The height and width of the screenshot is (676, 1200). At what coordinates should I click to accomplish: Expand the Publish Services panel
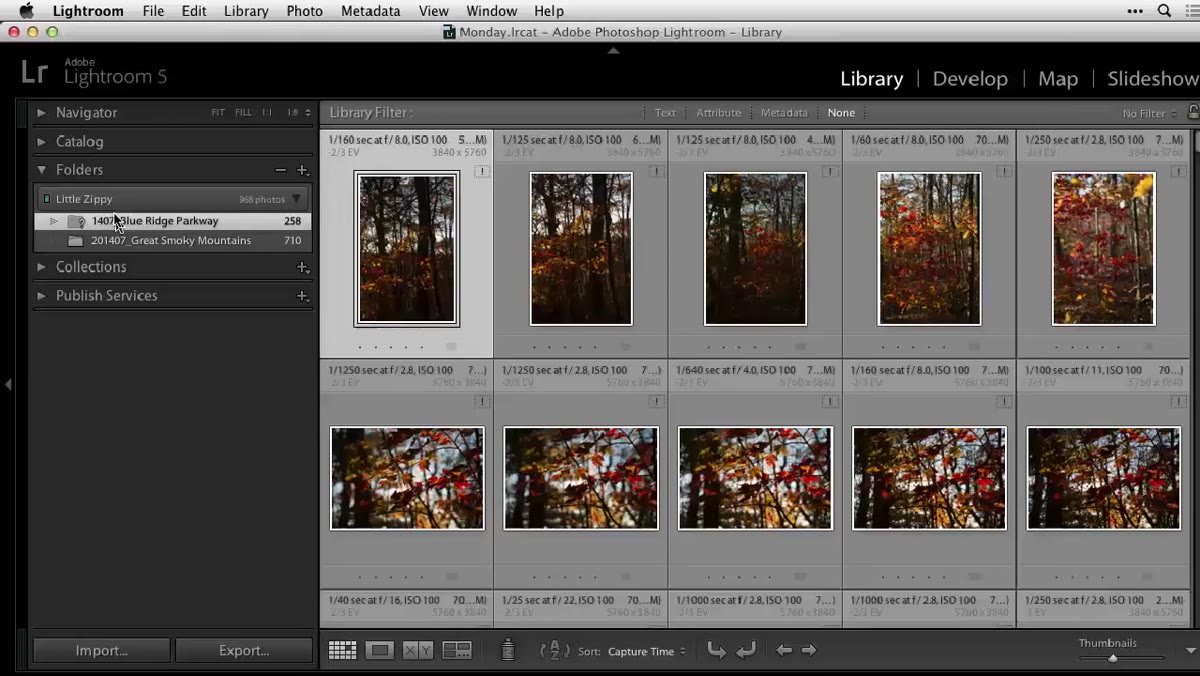(x=41, y=296)
